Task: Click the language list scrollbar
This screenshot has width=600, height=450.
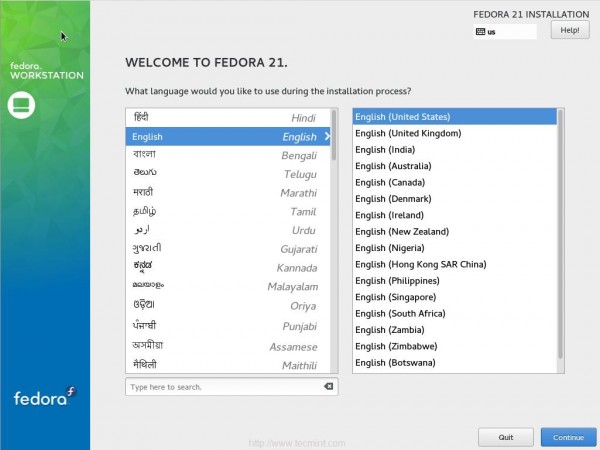Action: coord(334,135)
